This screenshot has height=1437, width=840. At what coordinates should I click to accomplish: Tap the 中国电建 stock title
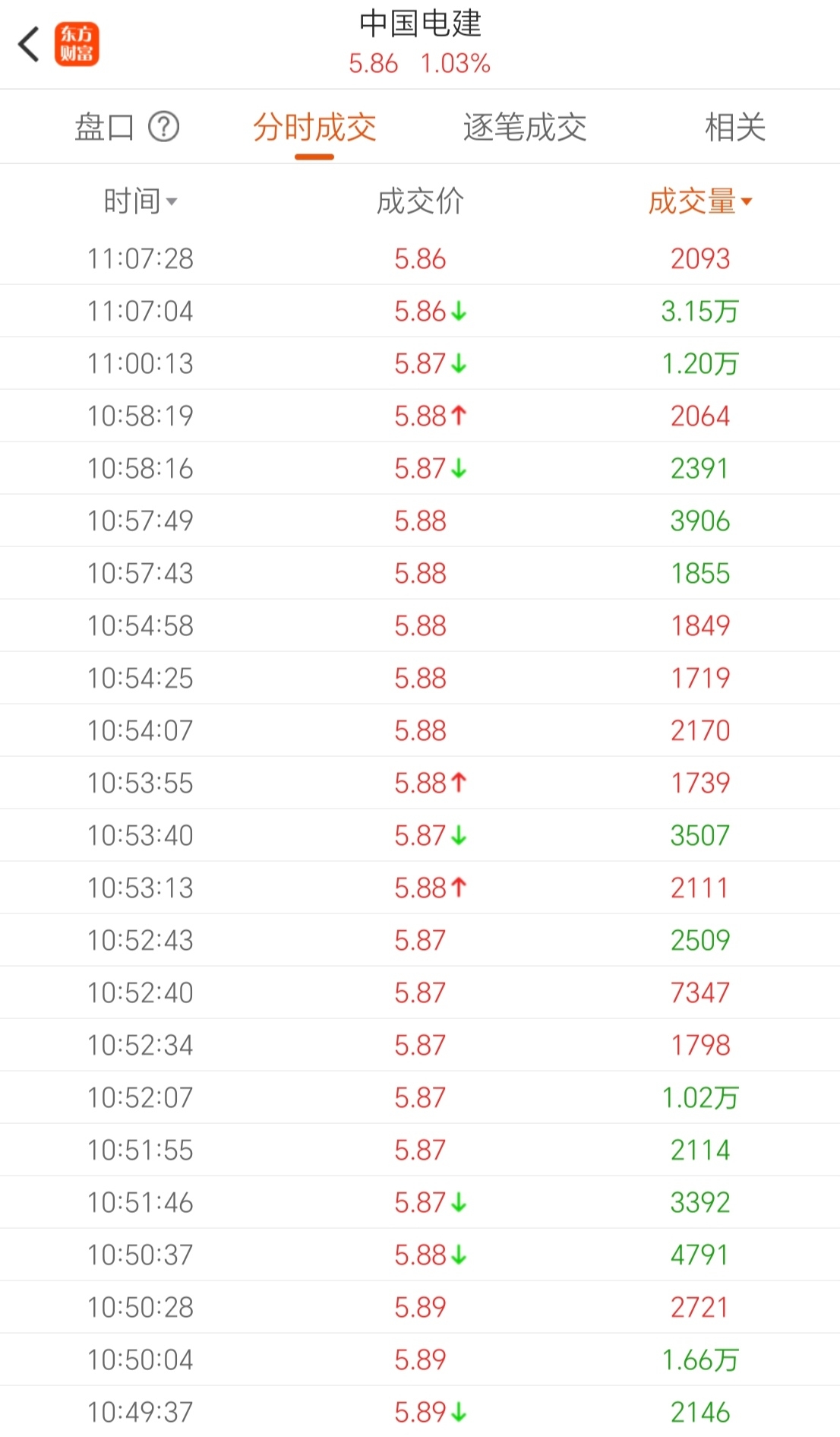click(420, 24)
